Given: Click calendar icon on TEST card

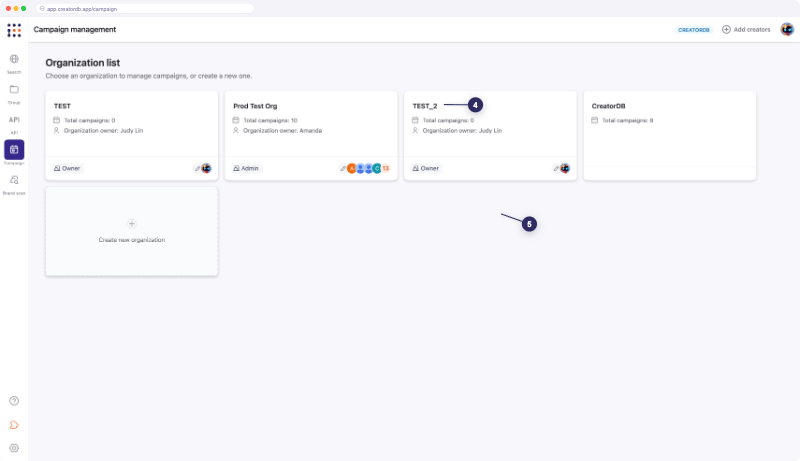Looking at the screenshot, I should click(x=57, y=120).
